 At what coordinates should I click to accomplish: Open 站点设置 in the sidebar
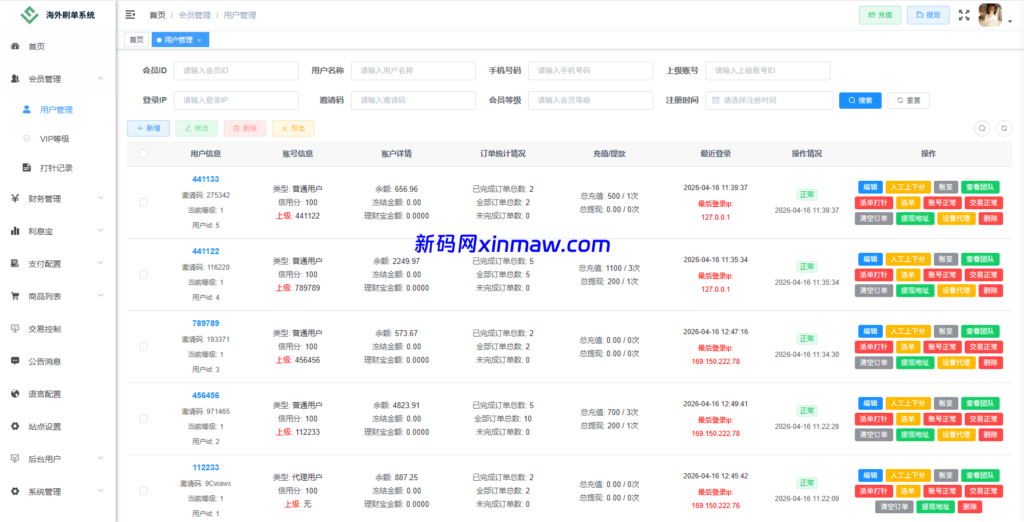(x=44, y=427)
